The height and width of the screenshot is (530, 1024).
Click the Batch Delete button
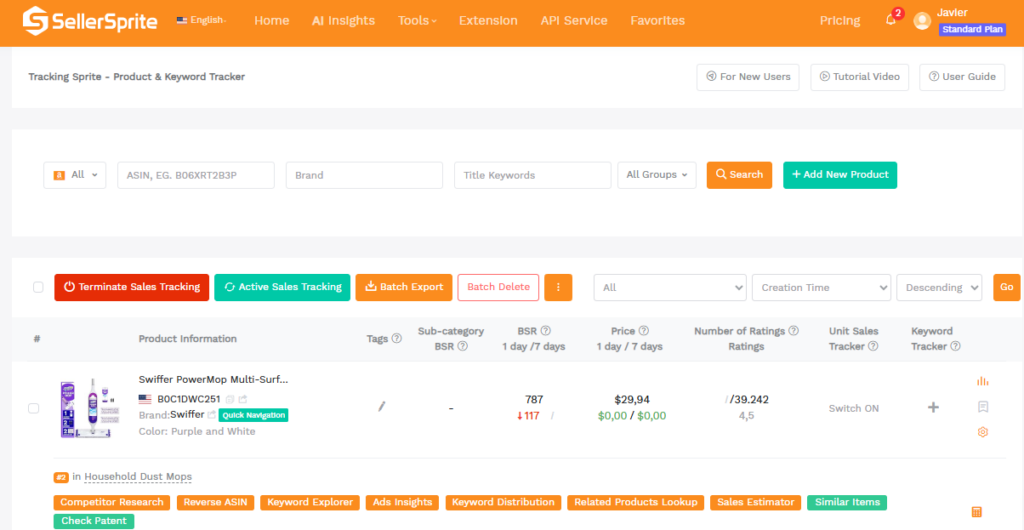(498, 287)
